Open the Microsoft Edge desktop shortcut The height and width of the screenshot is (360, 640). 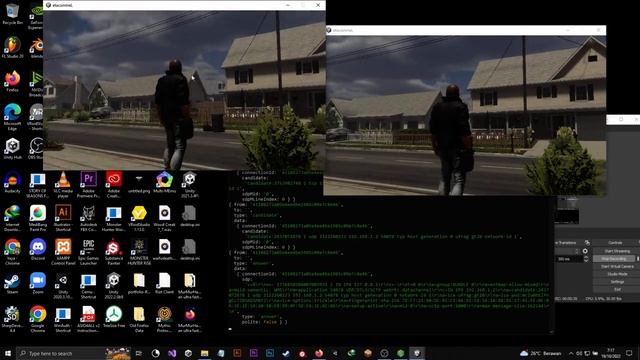(12, 117)
